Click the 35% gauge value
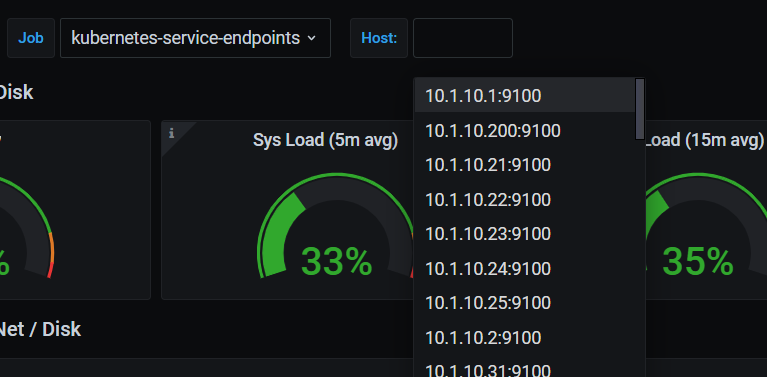767x377 pixels. tap(698, 262)
